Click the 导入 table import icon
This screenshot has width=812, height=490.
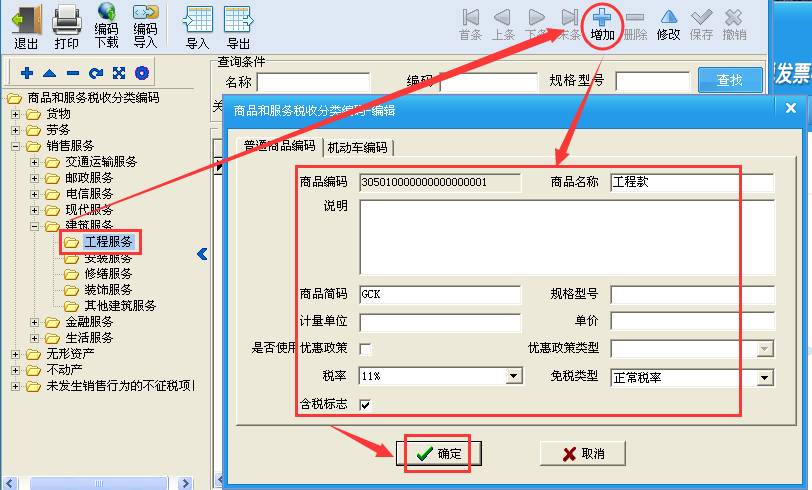pyautogui.click(x=197, y=21)
